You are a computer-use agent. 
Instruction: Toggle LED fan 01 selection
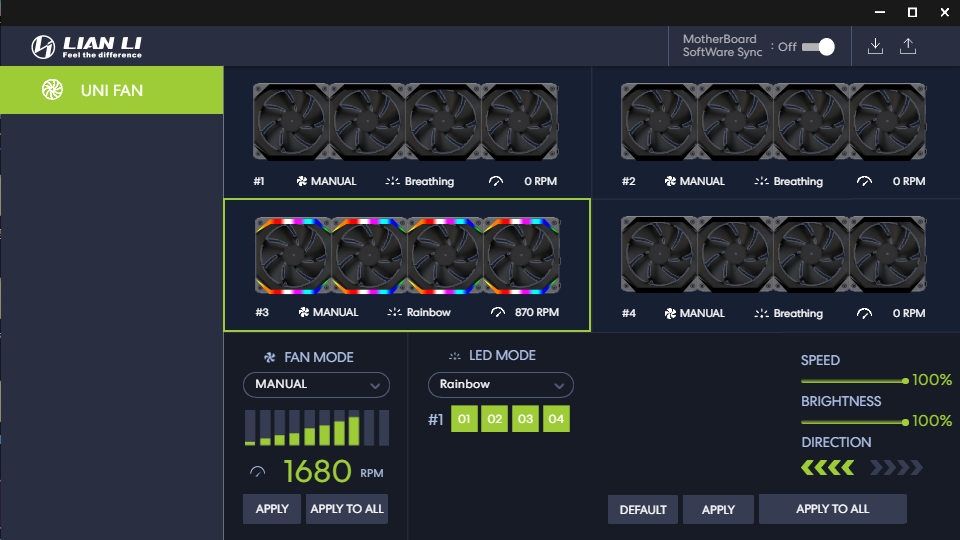pos(464,419)
